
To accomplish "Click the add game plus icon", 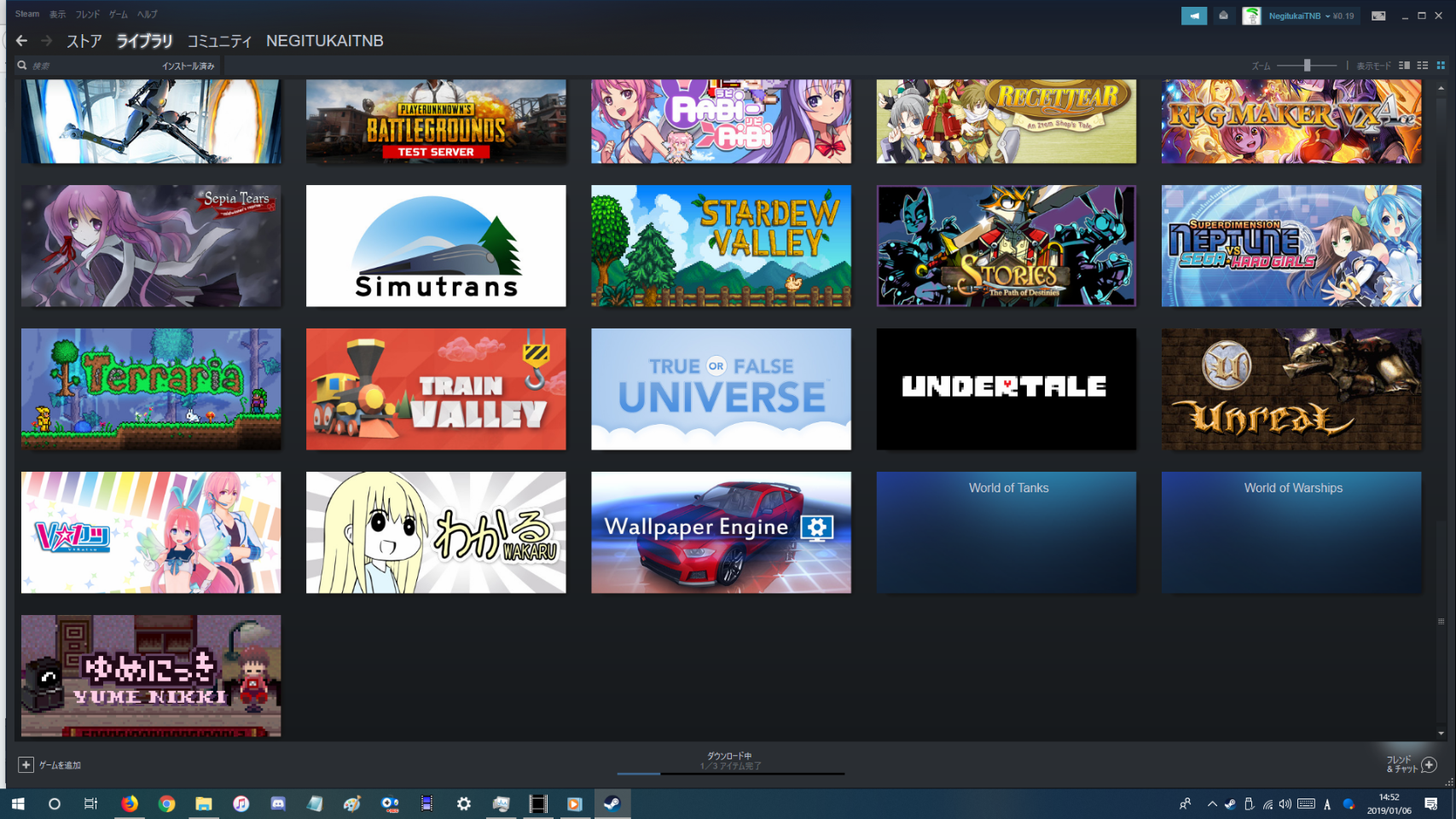I will coord(26,764).
